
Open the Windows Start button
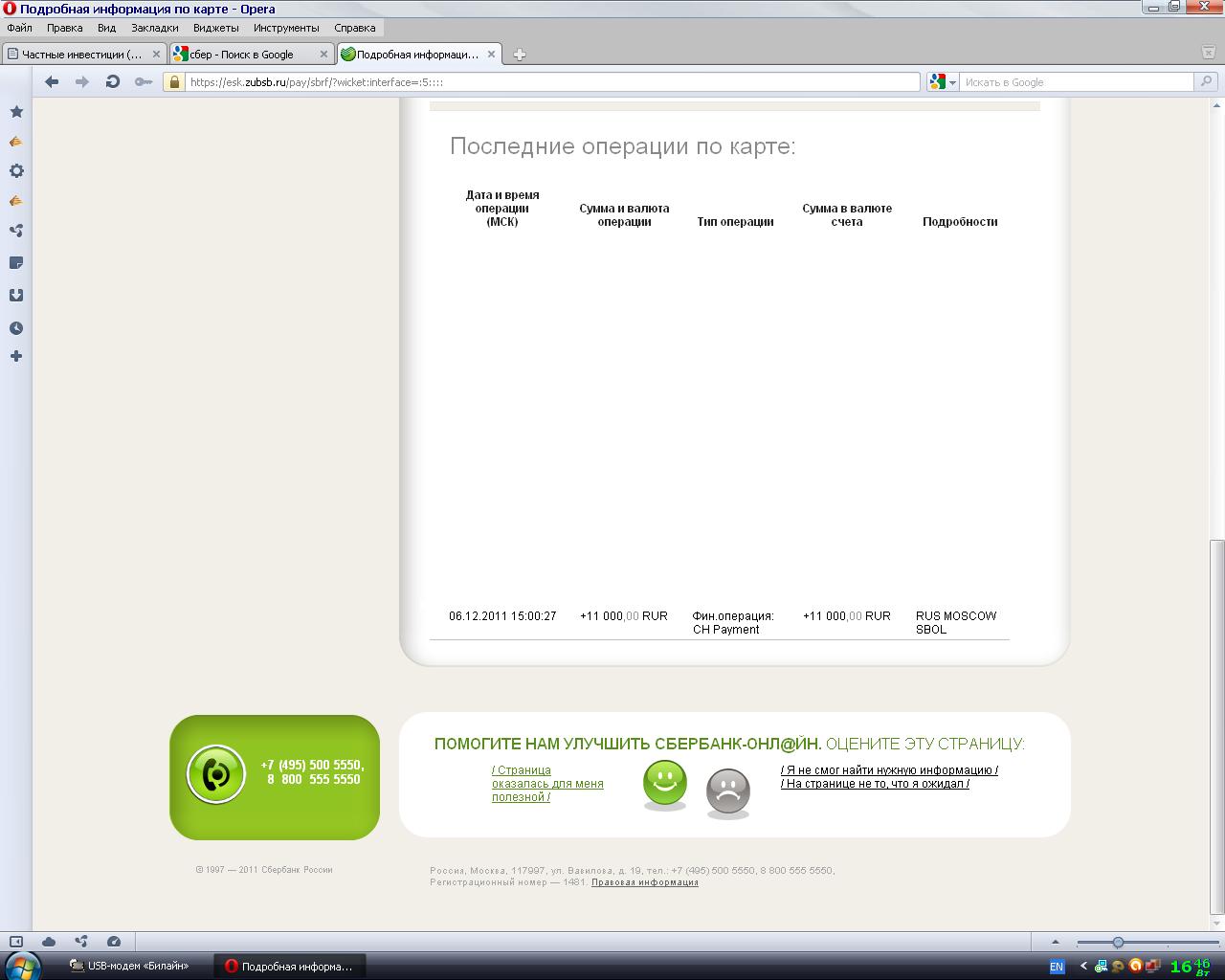[23, 966]
